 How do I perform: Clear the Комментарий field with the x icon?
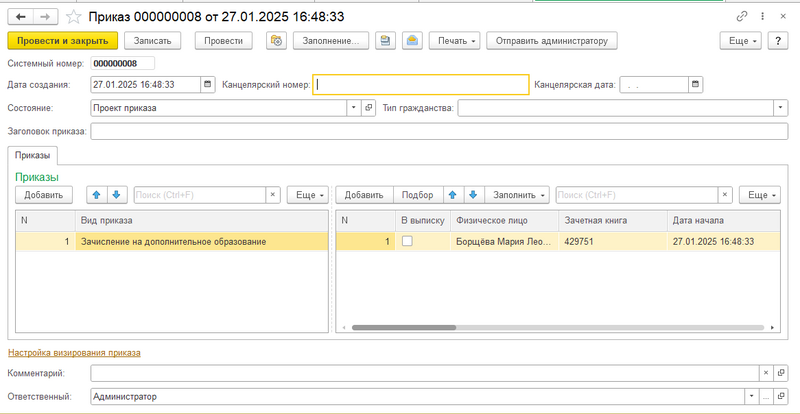766,373
